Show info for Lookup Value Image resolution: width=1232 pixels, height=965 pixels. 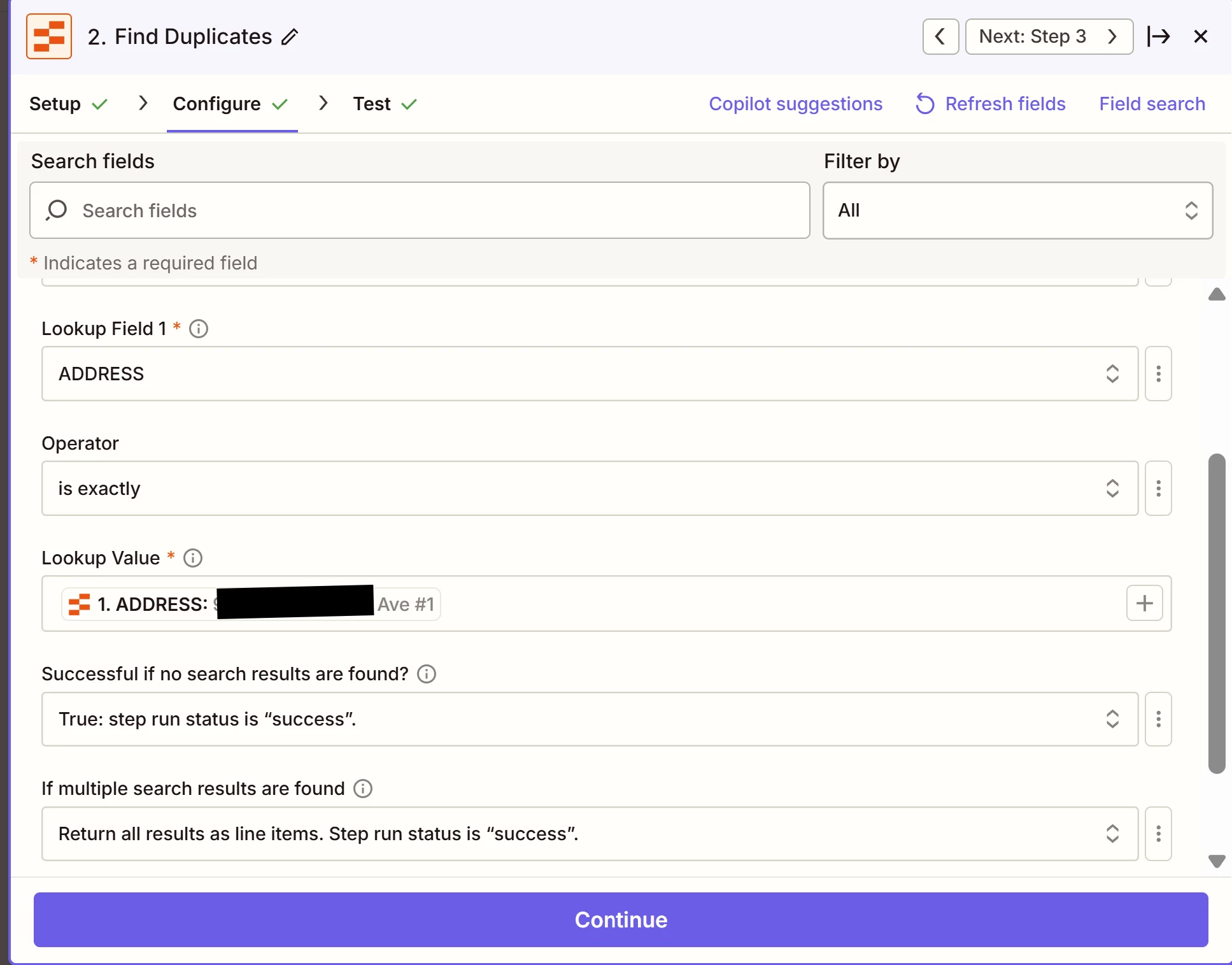point(193,558)
